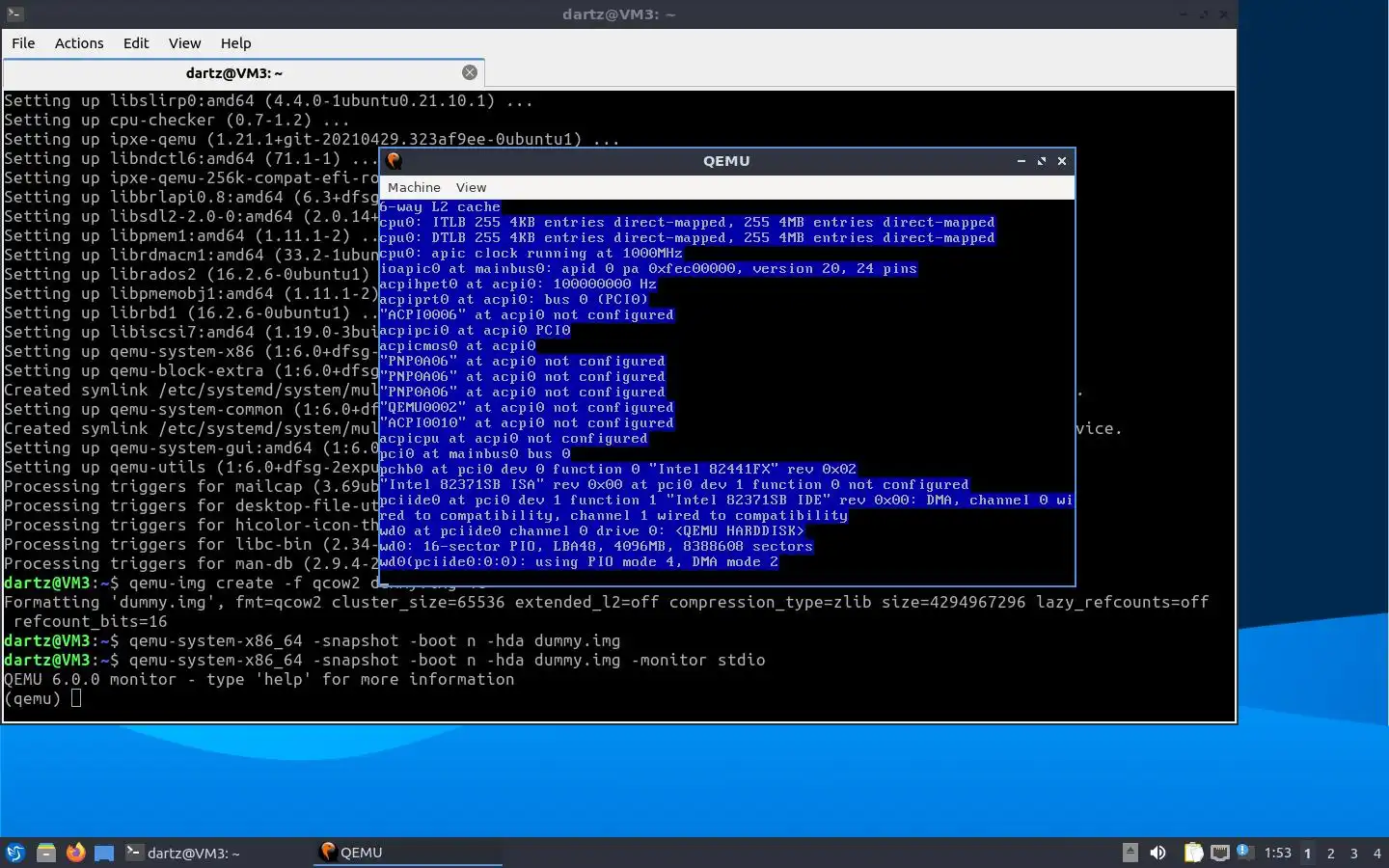Click the (qemu) monitor prompt cursor

coord(76,698)
